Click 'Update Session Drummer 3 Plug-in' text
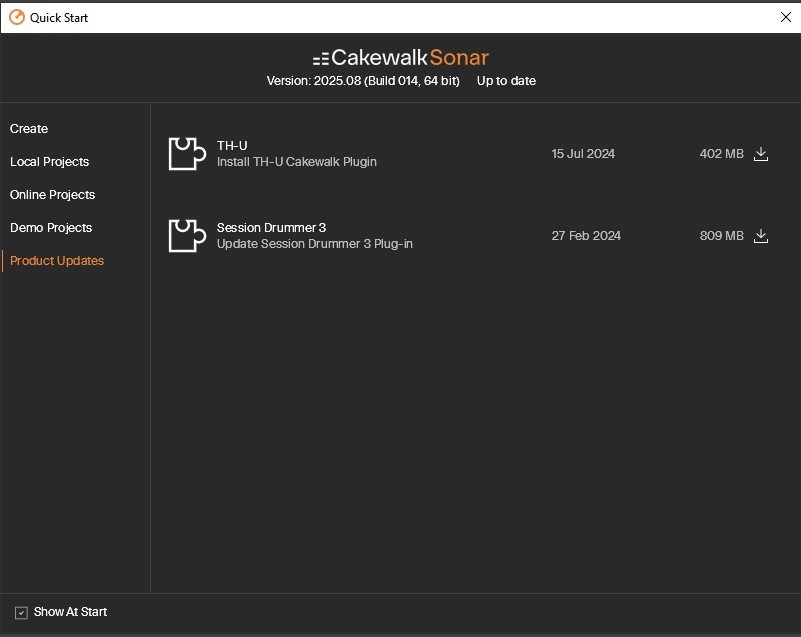Screen dimensions: 801x637 [315, 244]
